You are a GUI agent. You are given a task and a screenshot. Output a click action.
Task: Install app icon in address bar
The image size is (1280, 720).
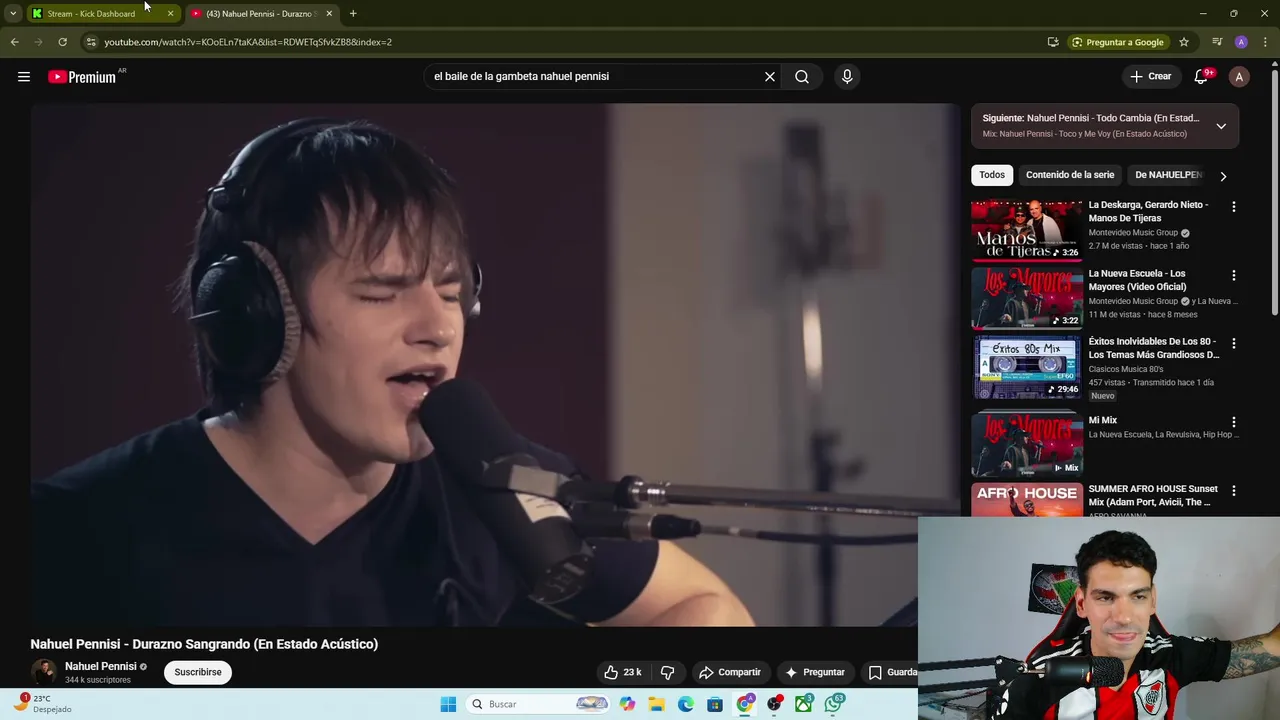(1053, 42)
